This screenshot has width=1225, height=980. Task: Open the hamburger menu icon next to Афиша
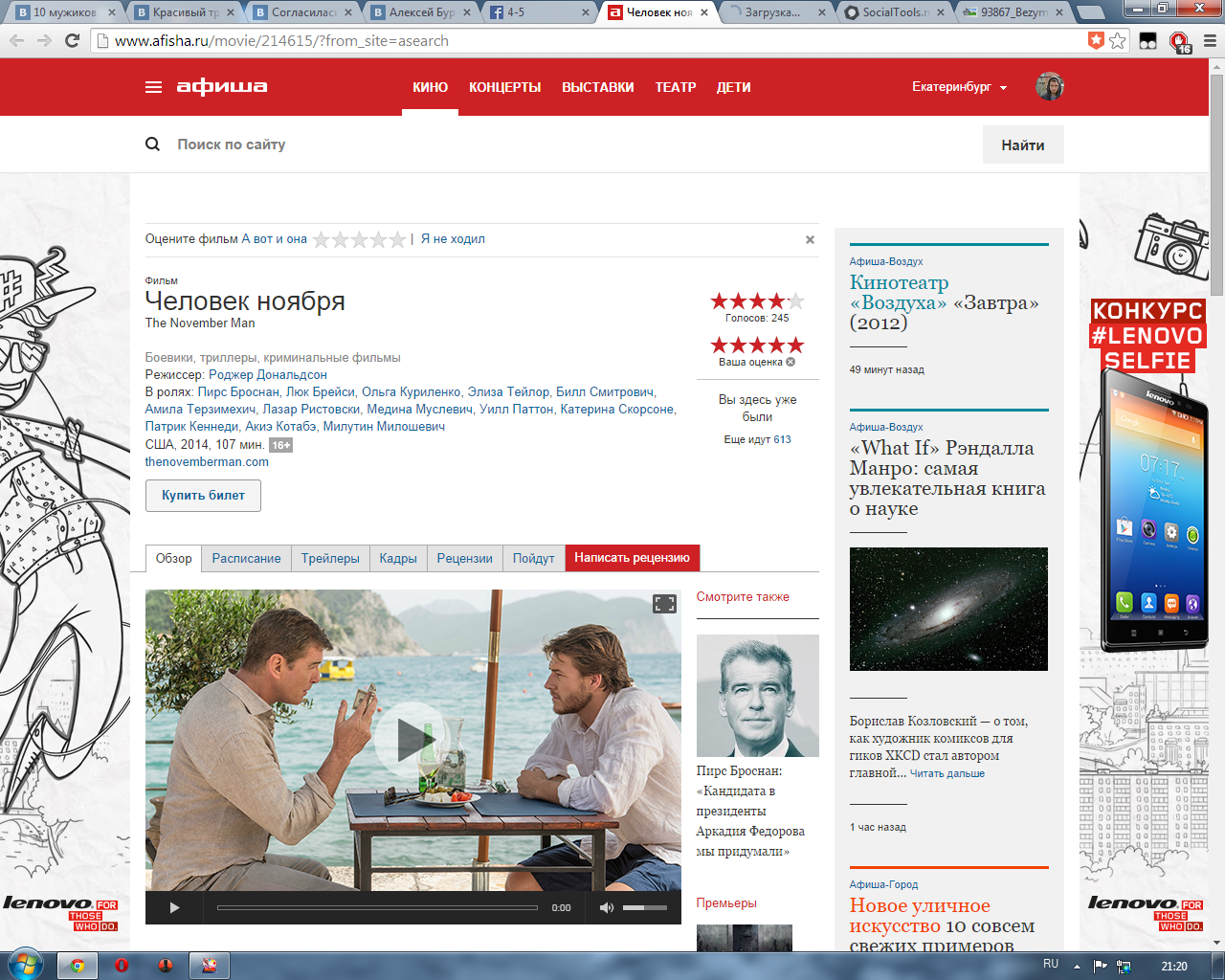click(x=153, y=87)
